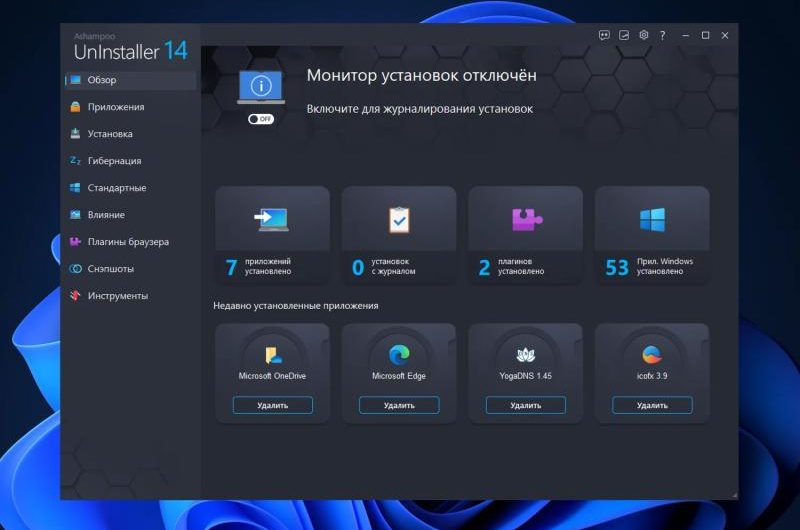
Task: Click the Недавно установленные приложения heading
Action: tap(296, 306)
